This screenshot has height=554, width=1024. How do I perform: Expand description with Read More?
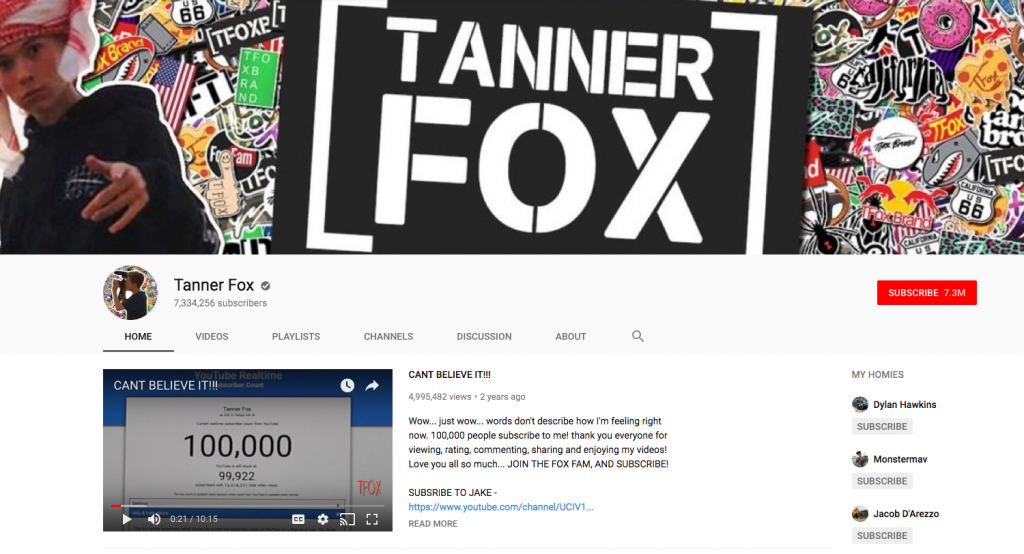point(433,524)
